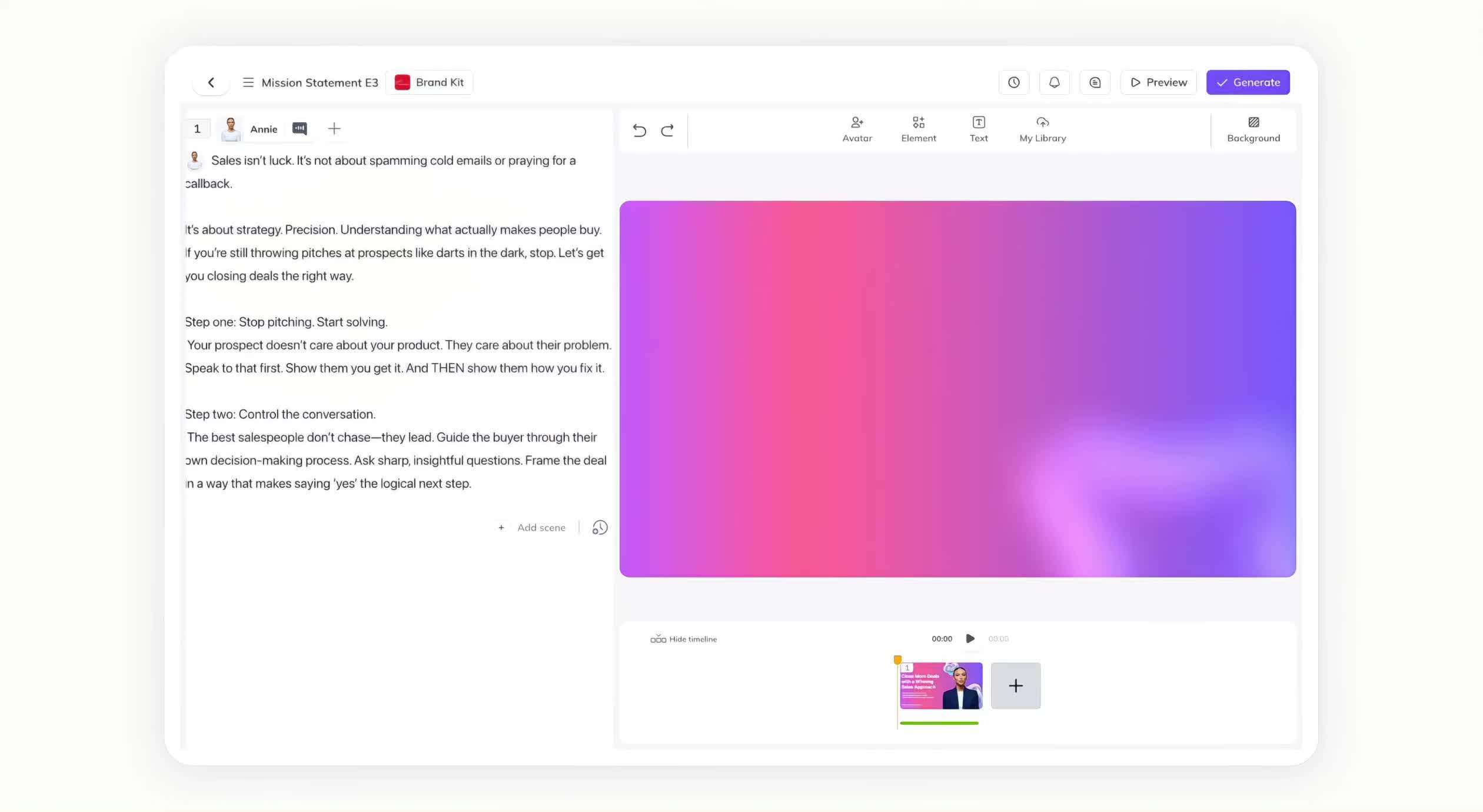Screen dimensions: 1483x812
Task: Click the Preview button
Action: 1158,82
